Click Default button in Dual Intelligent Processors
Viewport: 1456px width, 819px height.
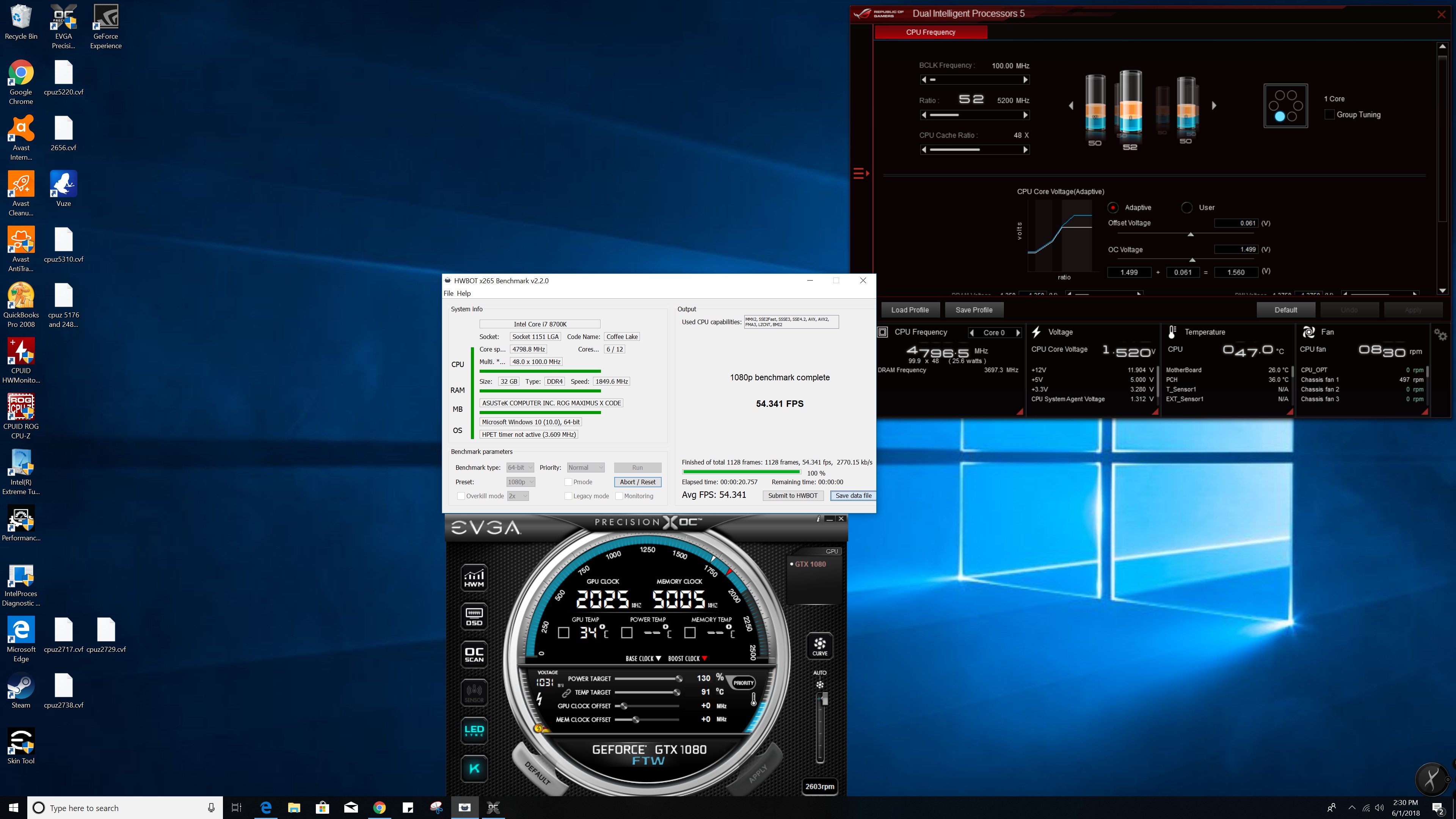tap(1286, 310)
